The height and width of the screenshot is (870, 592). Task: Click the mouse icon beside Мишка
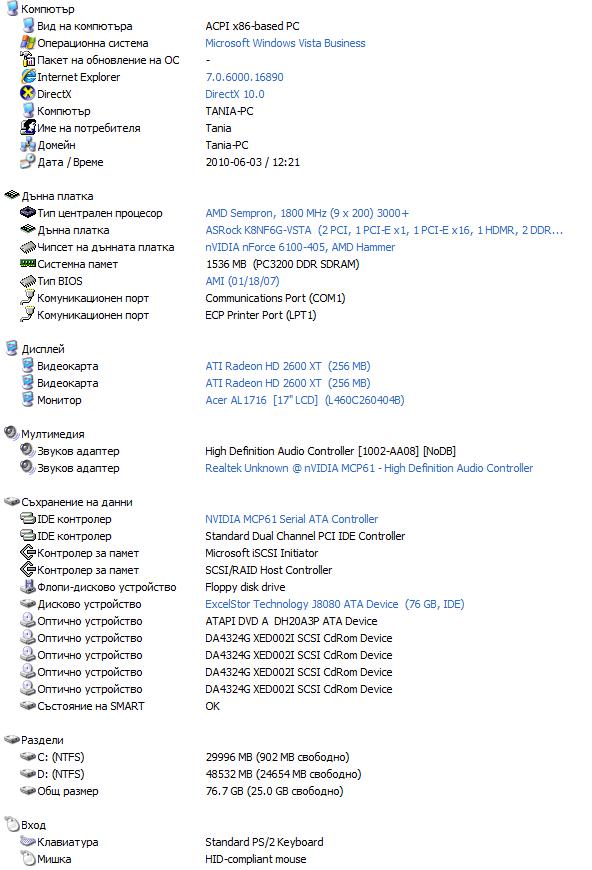point(28,858)
